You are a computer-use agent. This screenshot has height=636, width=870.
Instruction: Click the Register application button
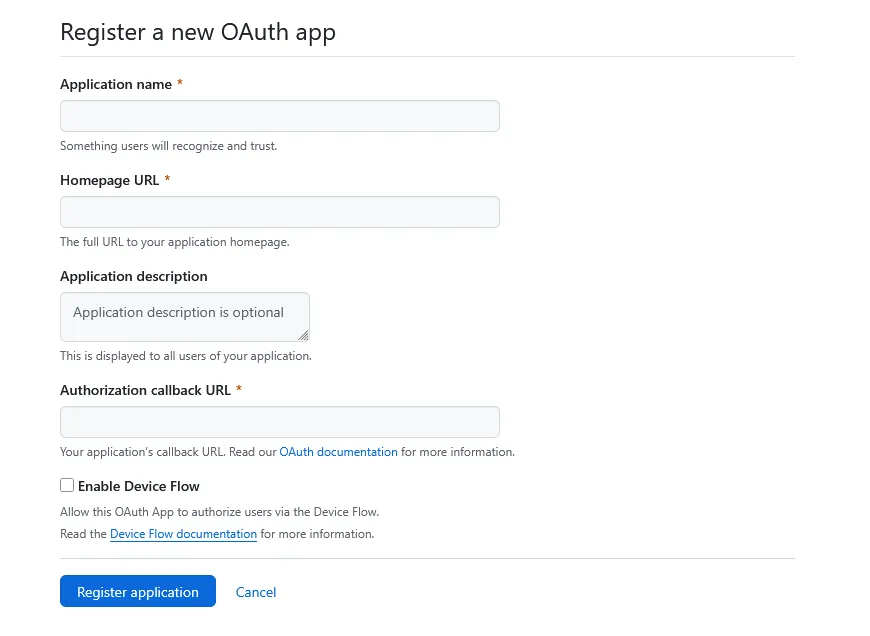(x=138, y=592)
